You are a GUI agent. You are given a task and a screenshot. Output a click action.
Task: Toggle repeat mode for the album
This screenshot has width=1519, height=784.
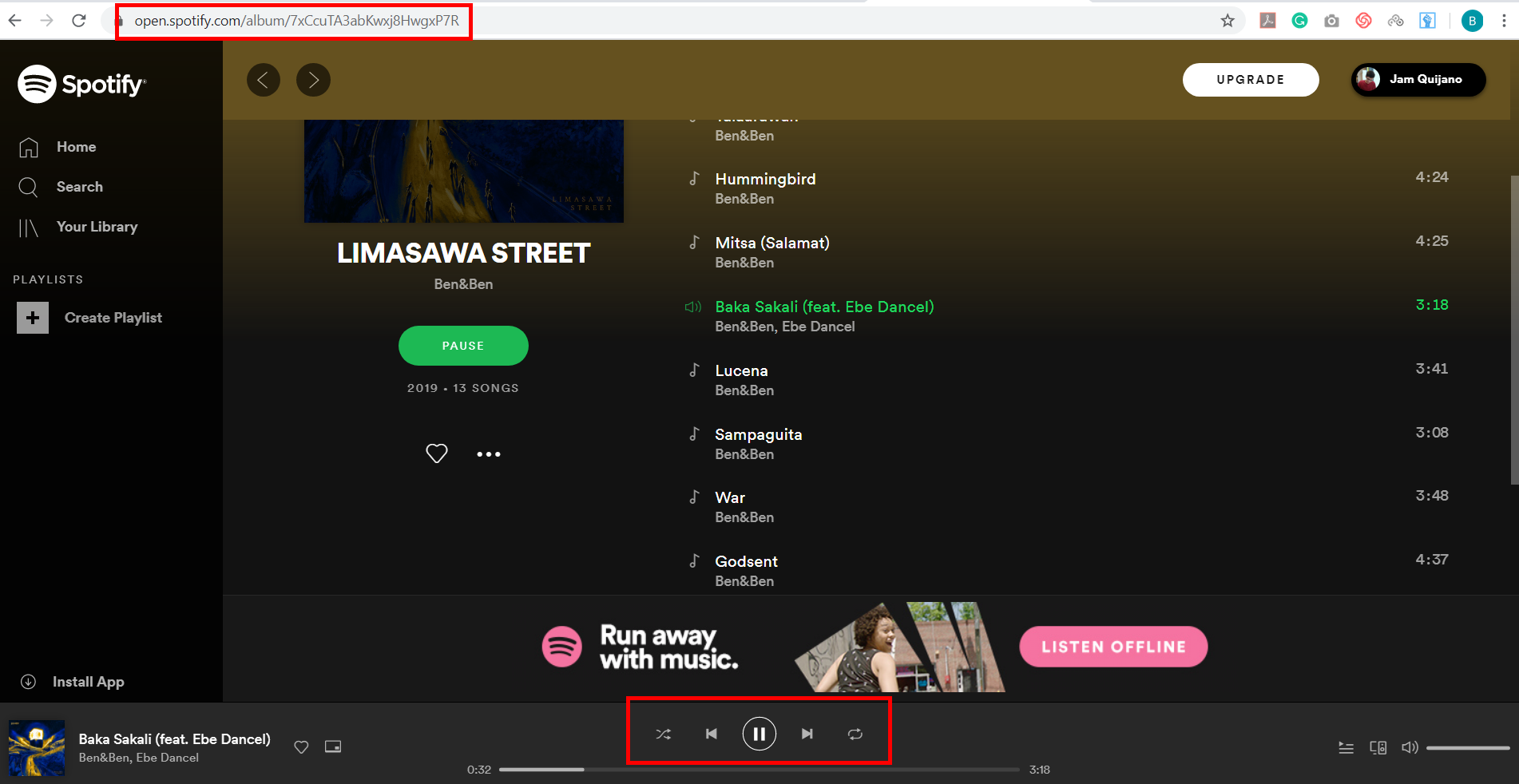coord(855,734)
